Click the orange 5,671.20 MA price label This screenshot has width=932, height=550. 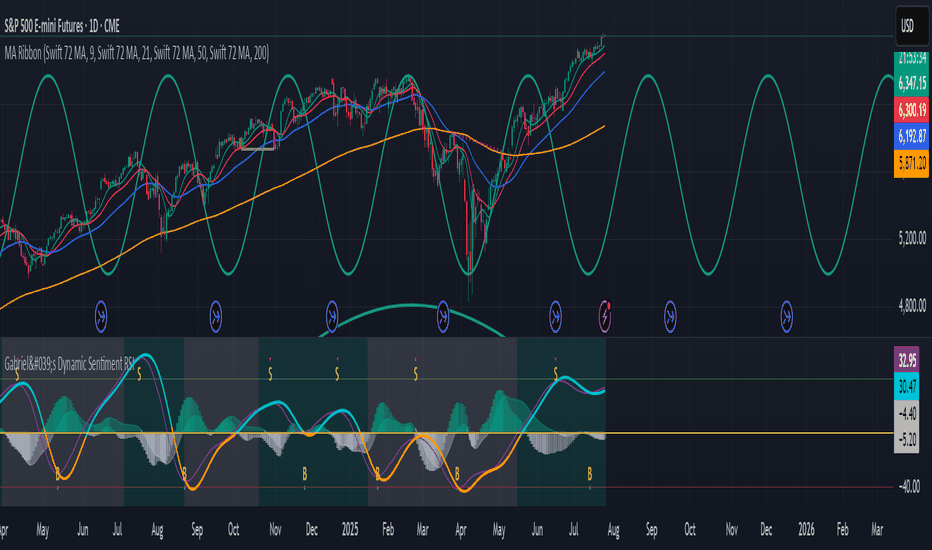pos(911,163)
